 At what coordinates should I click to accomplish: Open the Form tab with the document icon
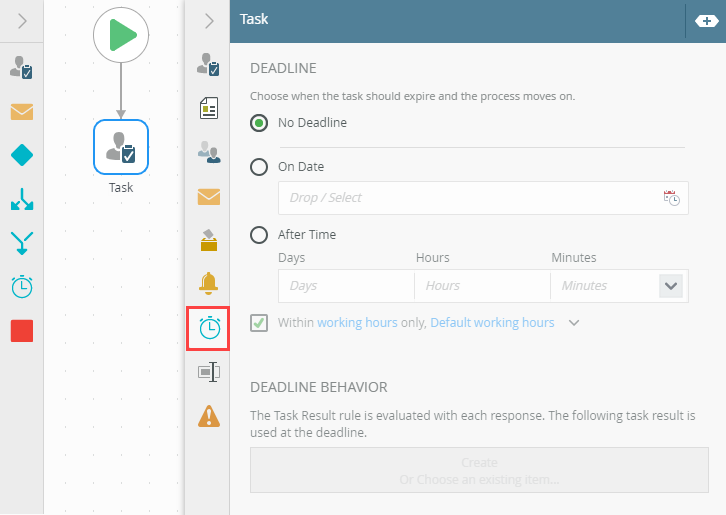[x=209, y=108]
